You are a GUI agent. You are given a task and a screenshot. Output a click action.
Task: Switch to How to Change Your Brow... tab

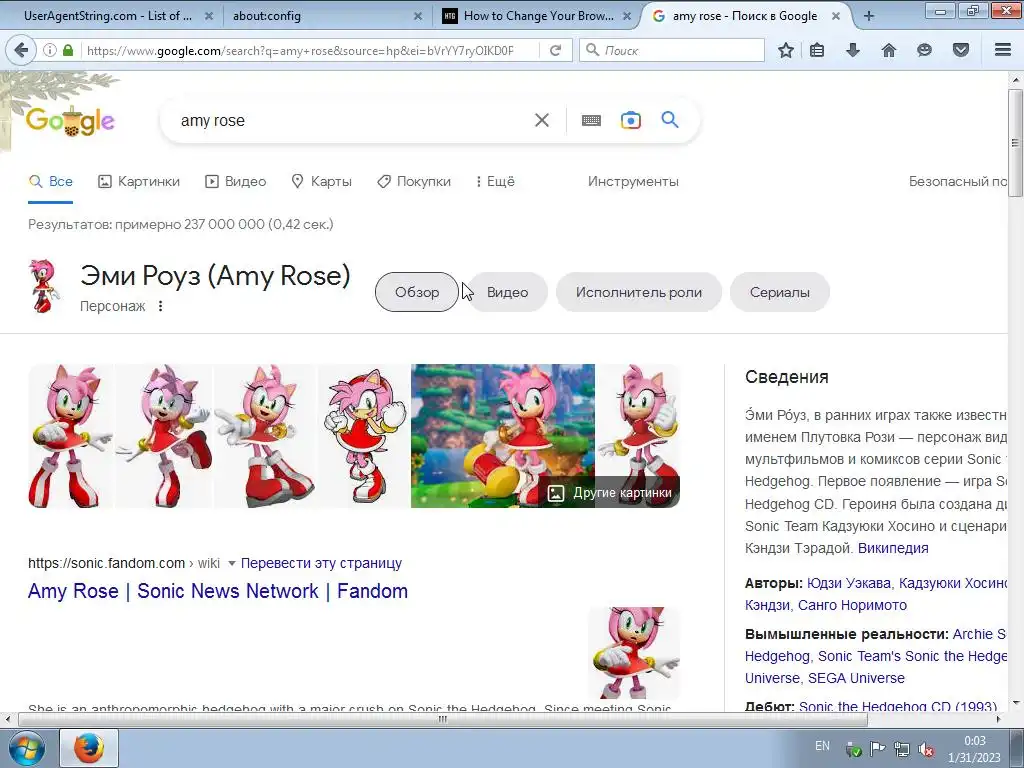point(538,16)
